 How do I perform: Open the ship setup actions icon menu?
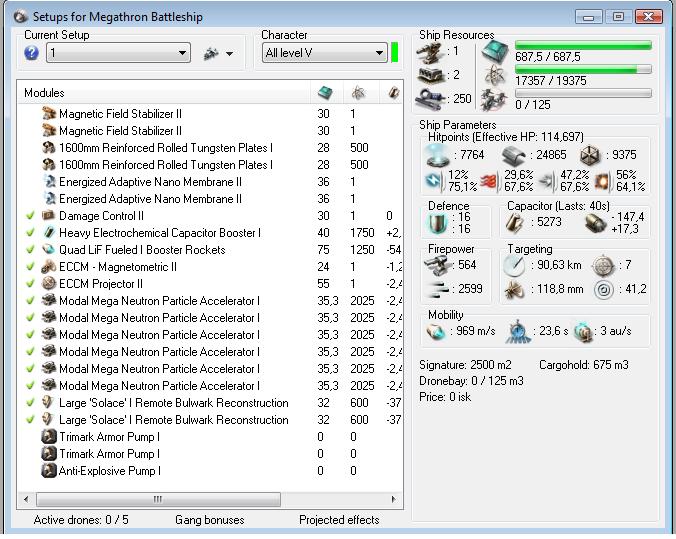click(210, 54)
